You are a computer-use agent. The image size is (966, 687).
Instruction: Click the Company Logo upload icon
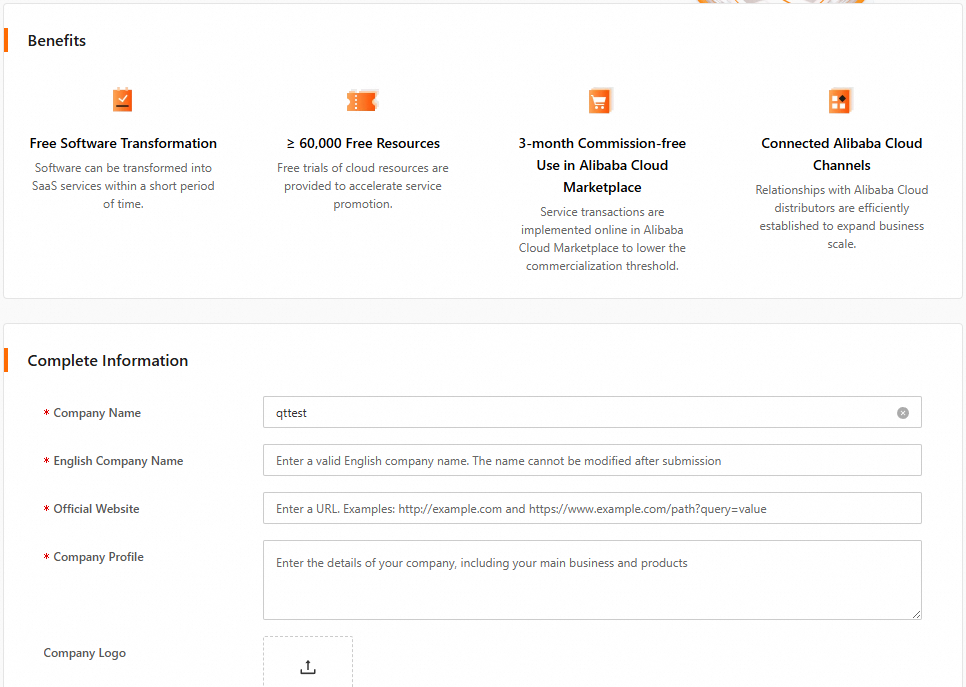pyautogui.click(x=308, y=667)
